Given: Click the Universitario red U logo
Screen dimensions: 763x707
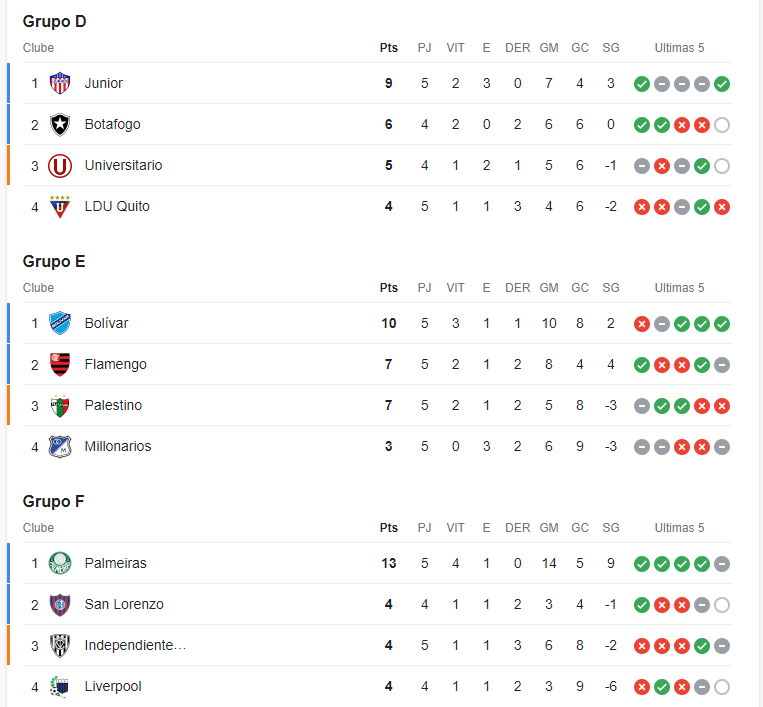Looking at the screenshot, I should click(60, 165).
